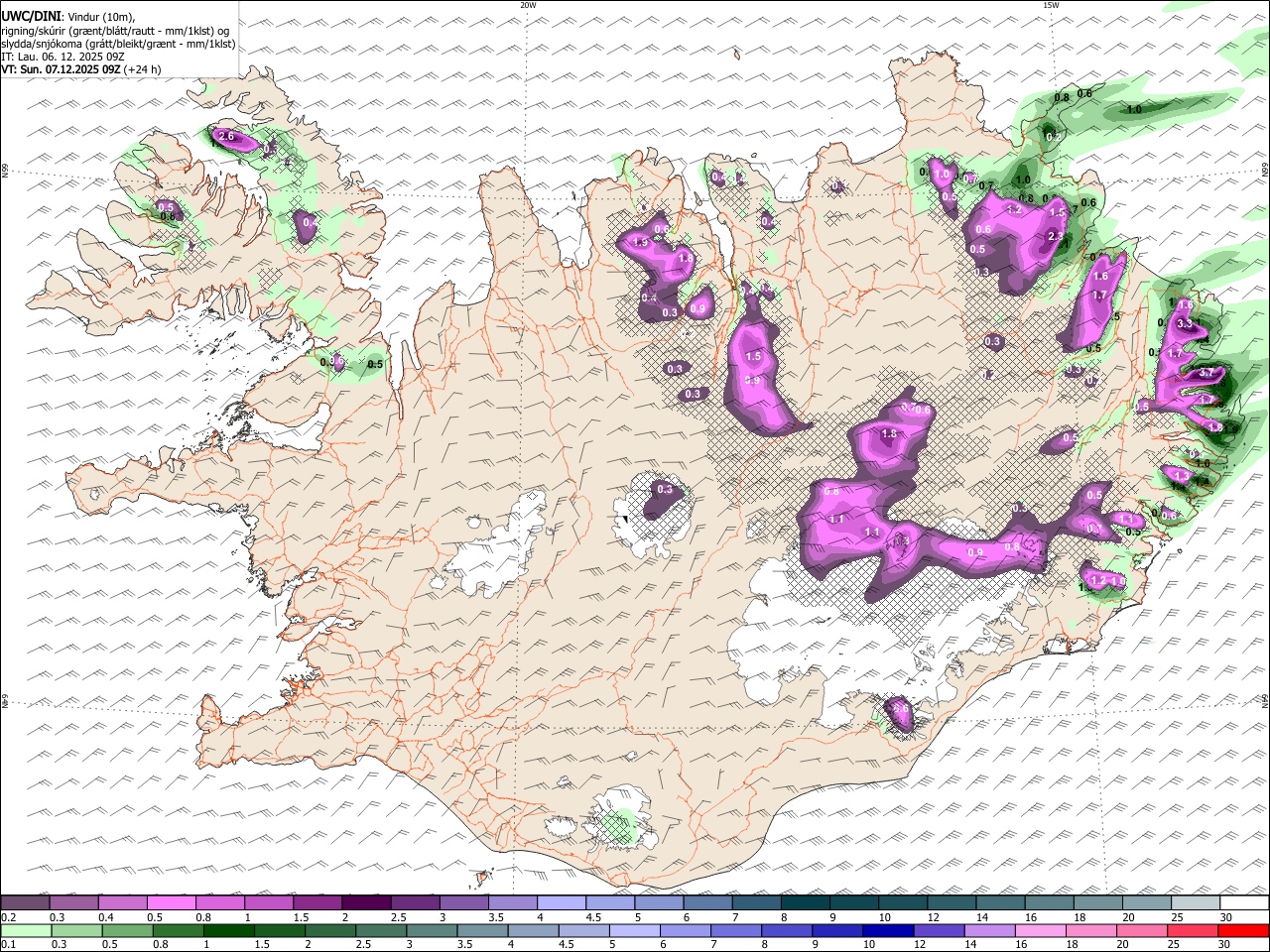Select the darkest purple snow swatch for 2
Viewport: 1270px width, 952px height.
tap(366, 902)
